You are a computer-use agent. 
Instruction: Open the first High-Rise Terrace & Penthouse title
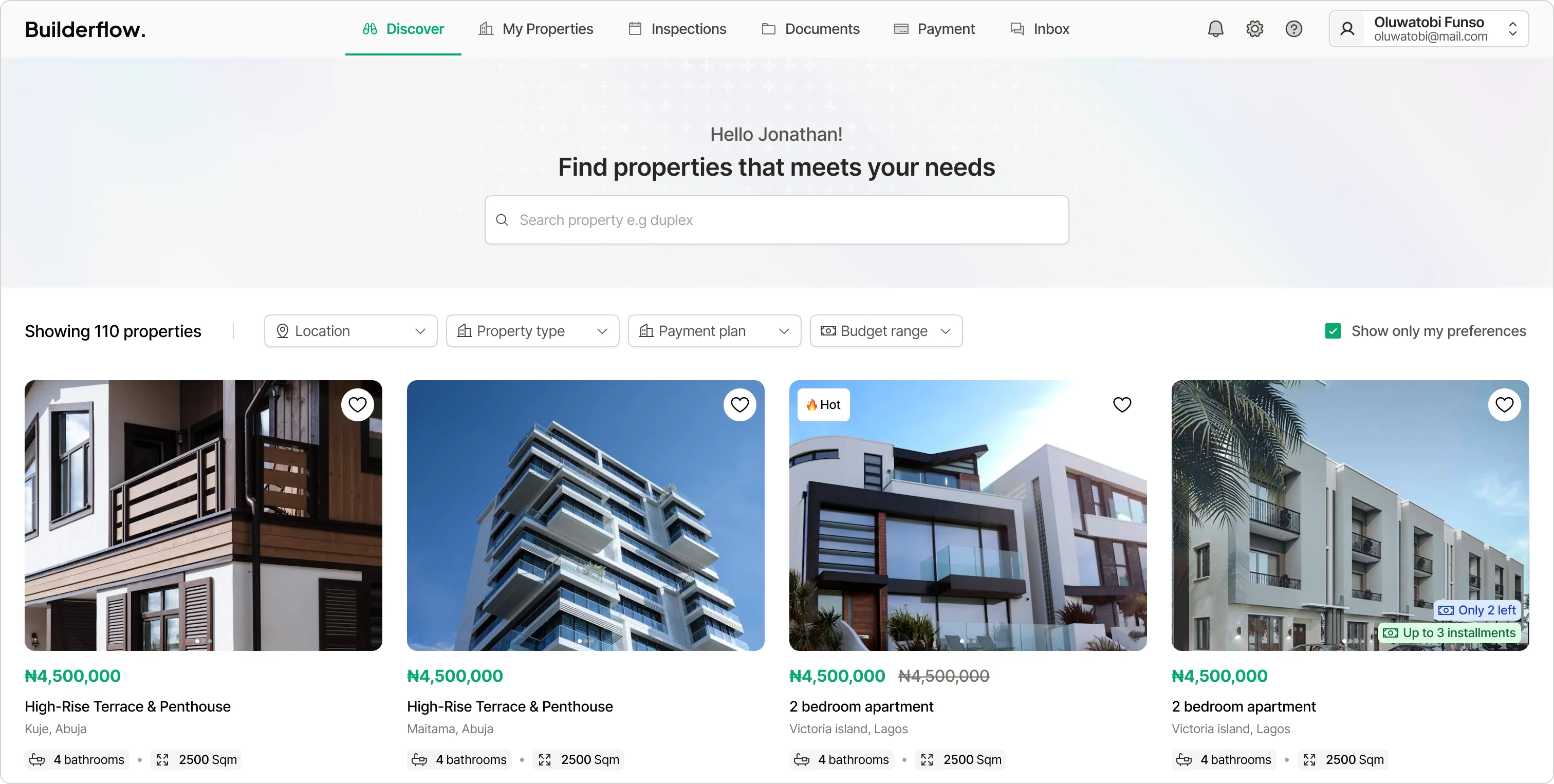tap(127, 706)
